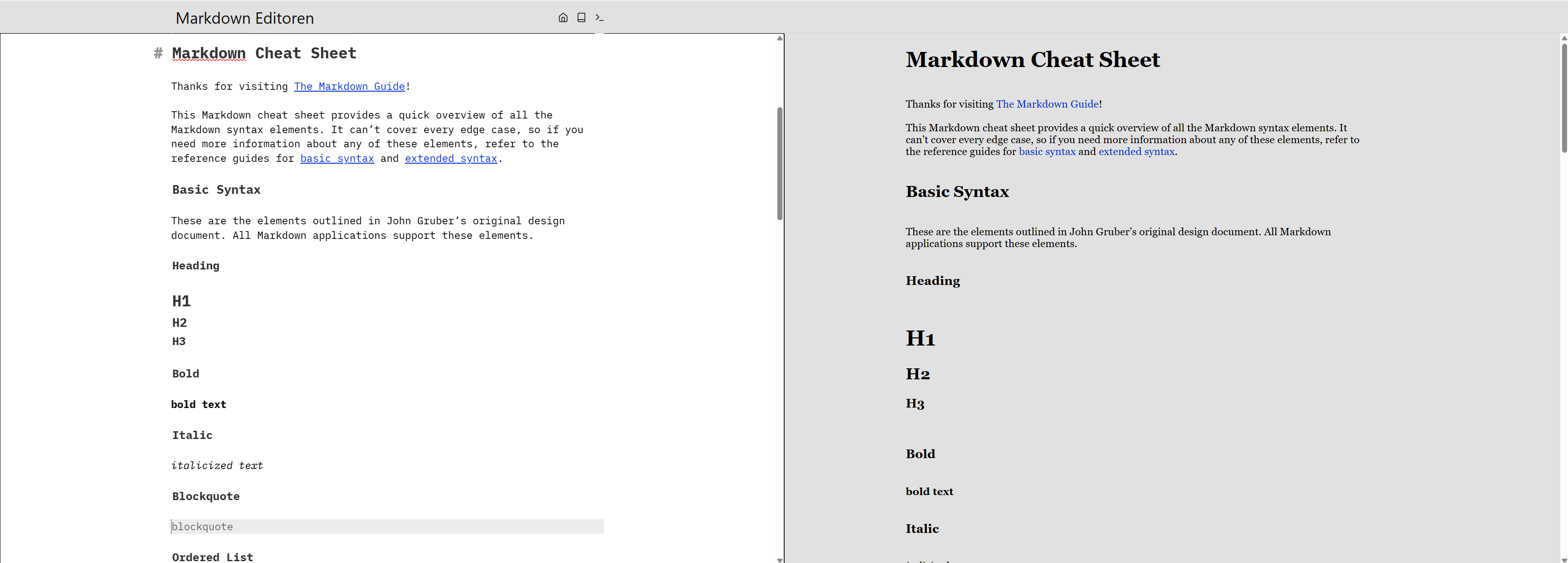Click the italicized text in the editor
This screenshot has height=563, width=1568.
point(217,465)
